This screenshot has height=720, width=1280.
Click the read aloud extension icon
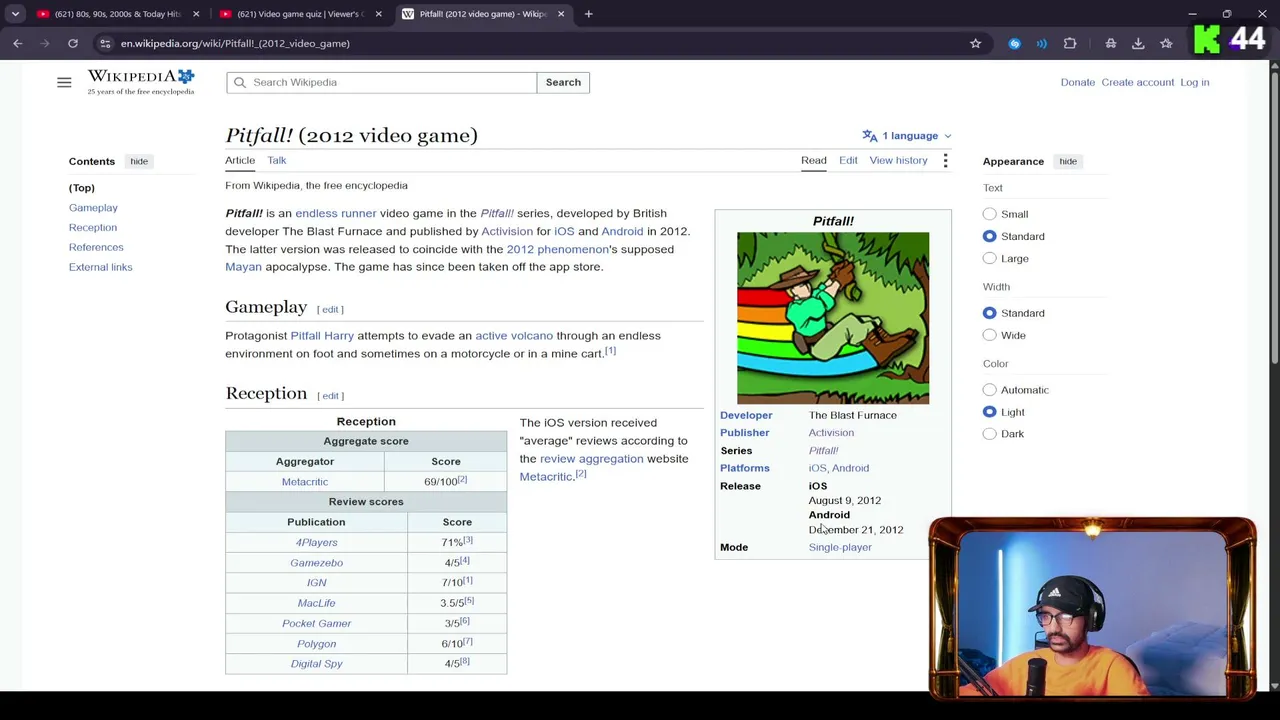point(1042,43)
